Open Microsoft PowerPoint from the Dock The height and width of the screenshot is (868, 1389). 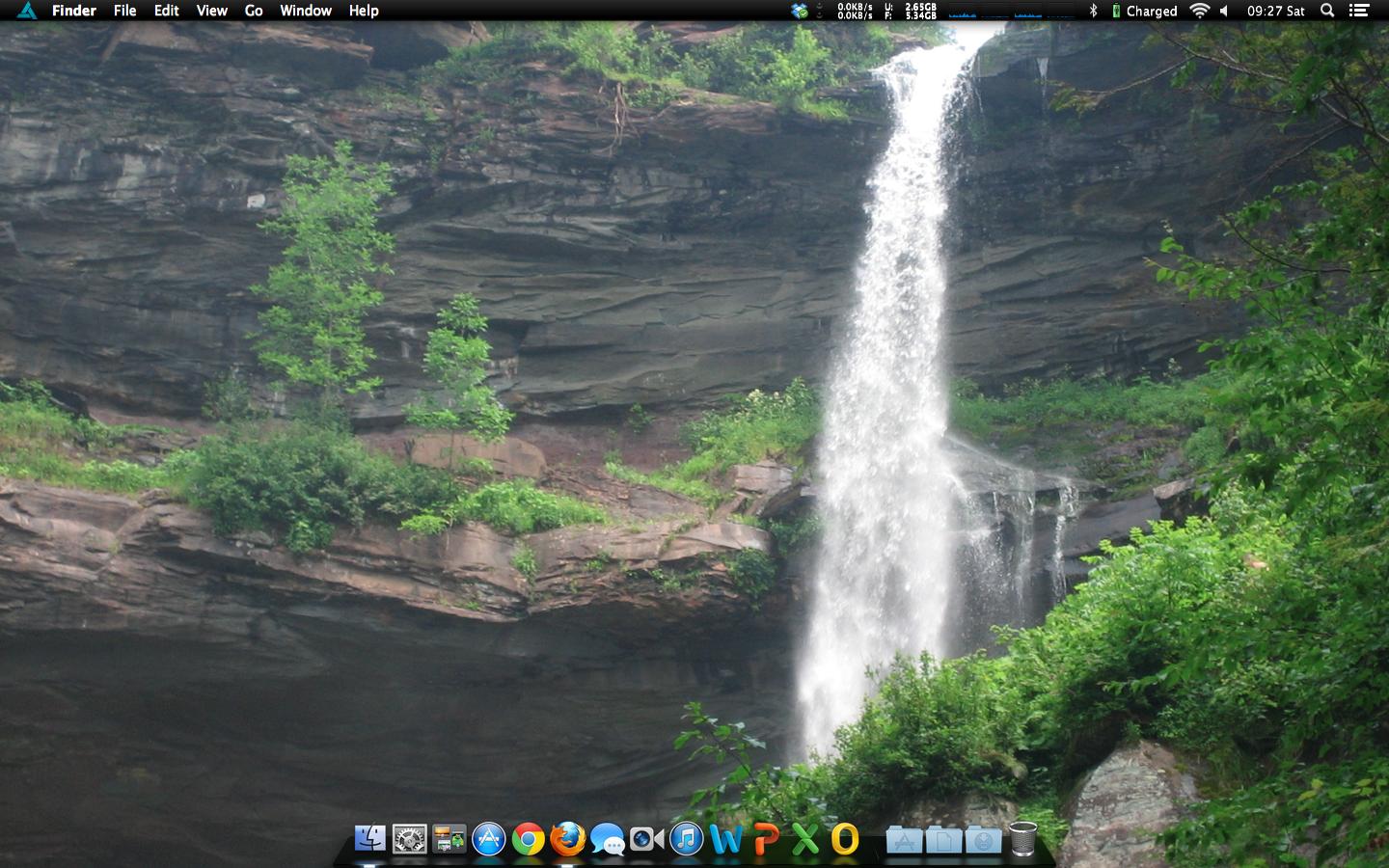coord(765,839)
